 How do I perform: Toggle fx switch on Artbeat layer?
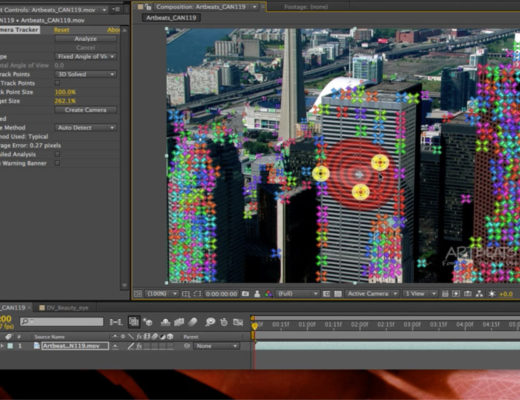[139, 346]
